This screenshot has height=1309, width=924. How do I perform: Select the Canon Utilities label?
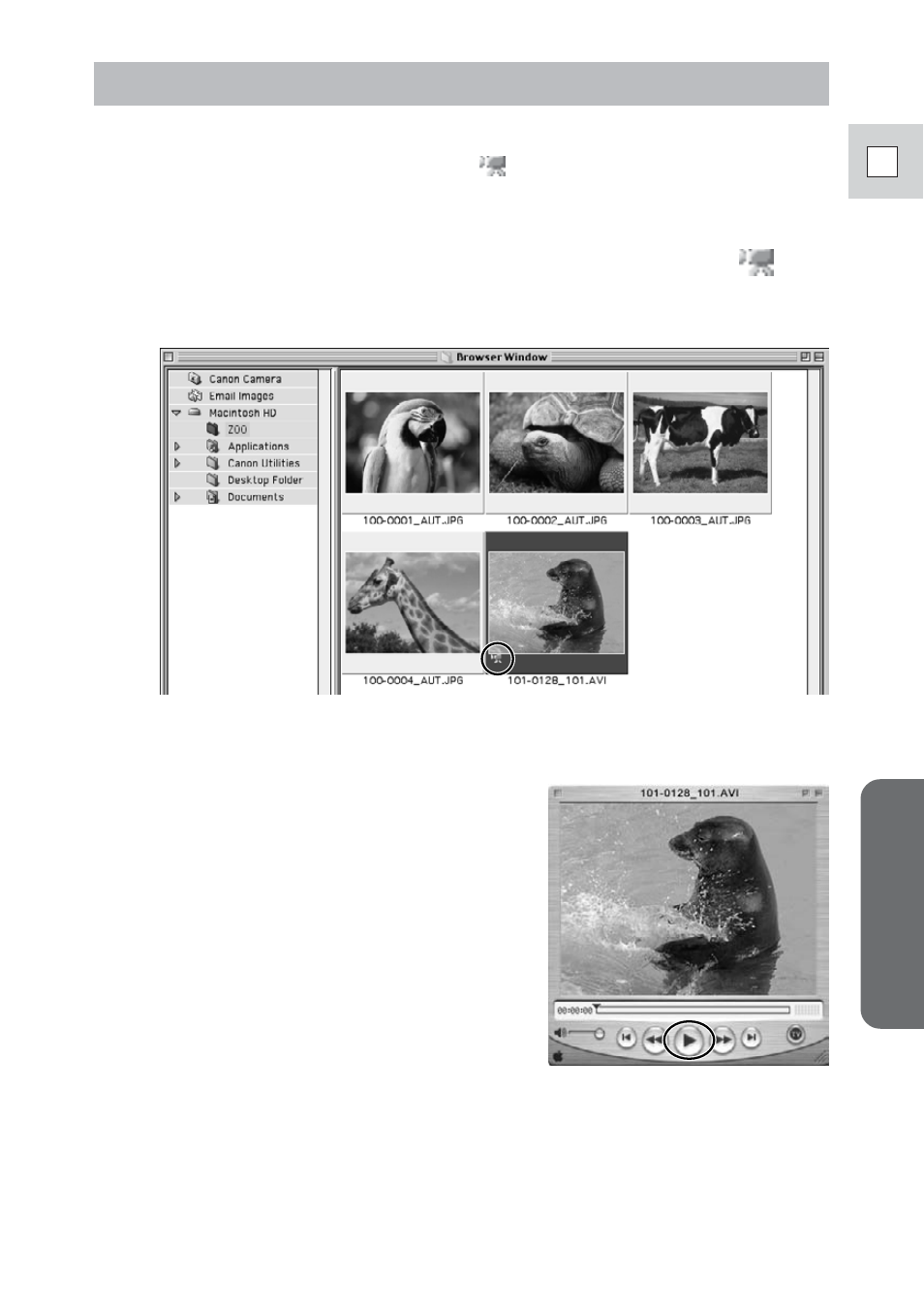click(263, 463)
